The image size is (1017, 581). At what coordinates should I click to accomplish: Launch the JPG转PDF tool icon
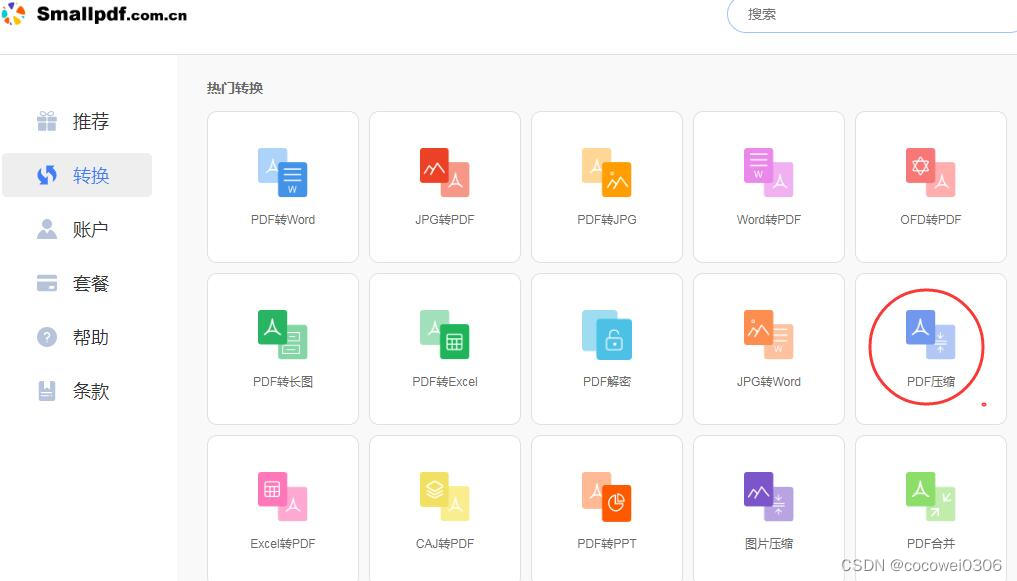[444, 172]
